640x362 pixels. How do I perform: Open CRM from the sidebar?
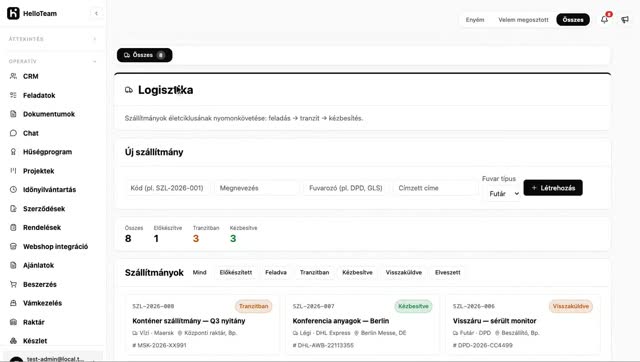53,76
